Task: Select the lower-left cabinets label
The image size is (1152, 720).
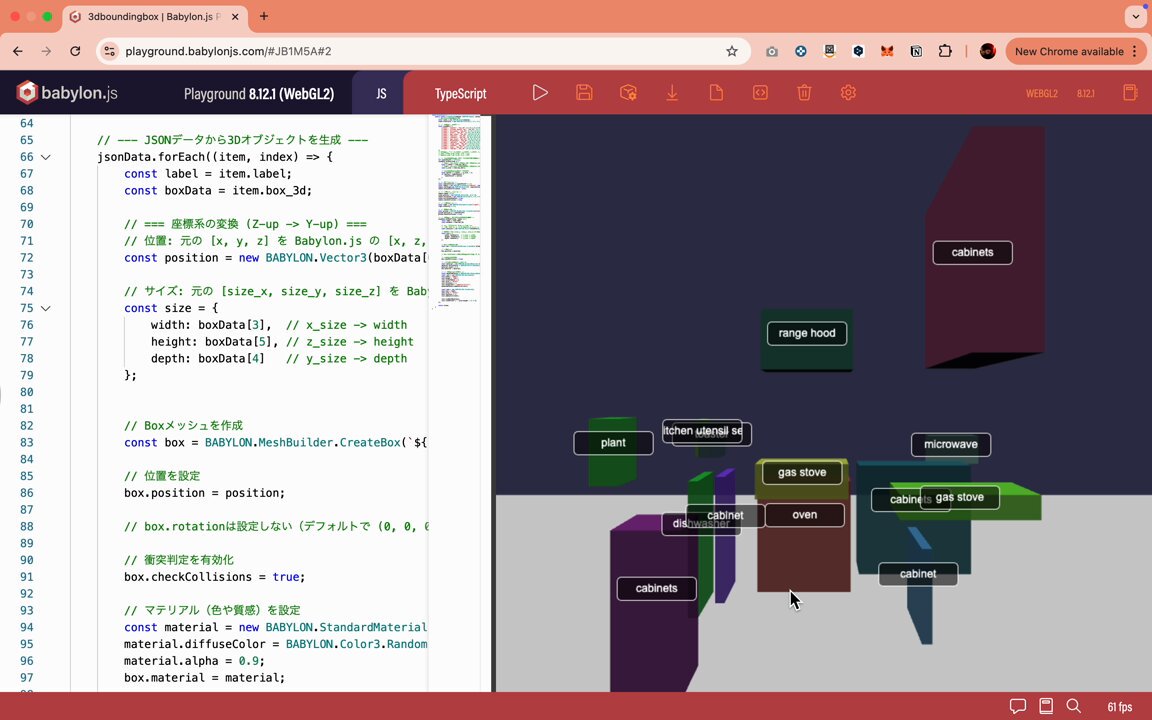Action: [x=657, y=588]
